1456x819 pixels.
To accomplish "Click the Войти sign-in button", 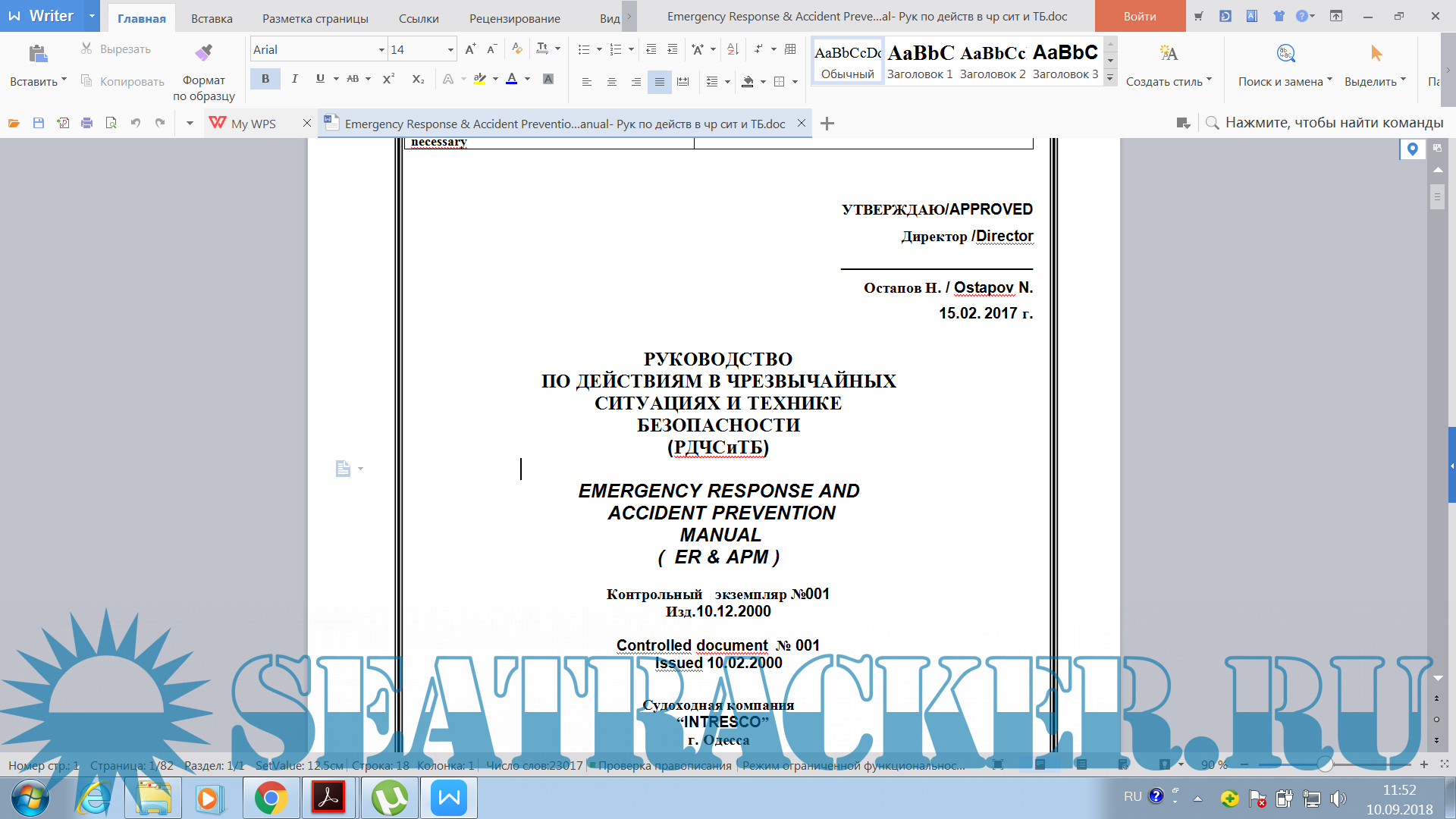I will (1140, 16).
